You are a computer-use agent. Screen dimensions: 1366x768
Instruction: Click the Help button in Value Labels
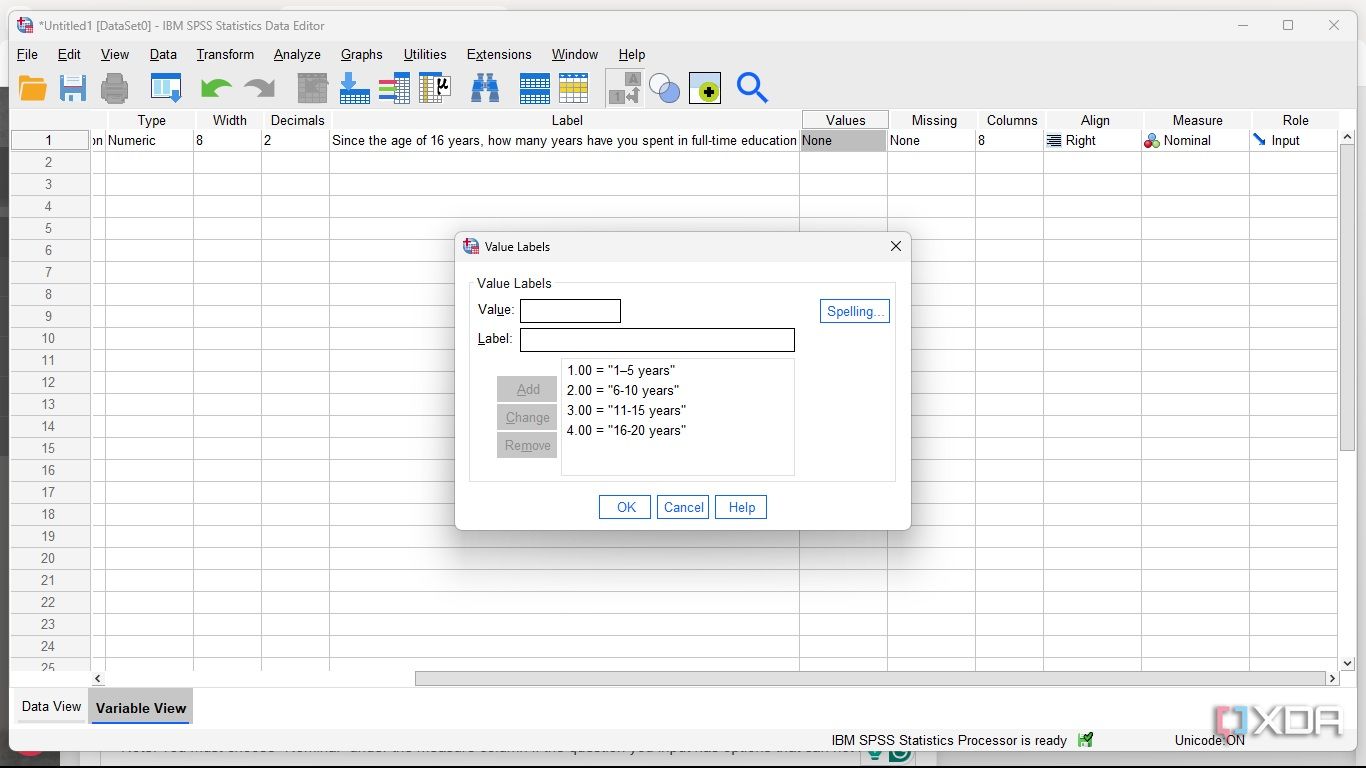click(x=741, y=507)
